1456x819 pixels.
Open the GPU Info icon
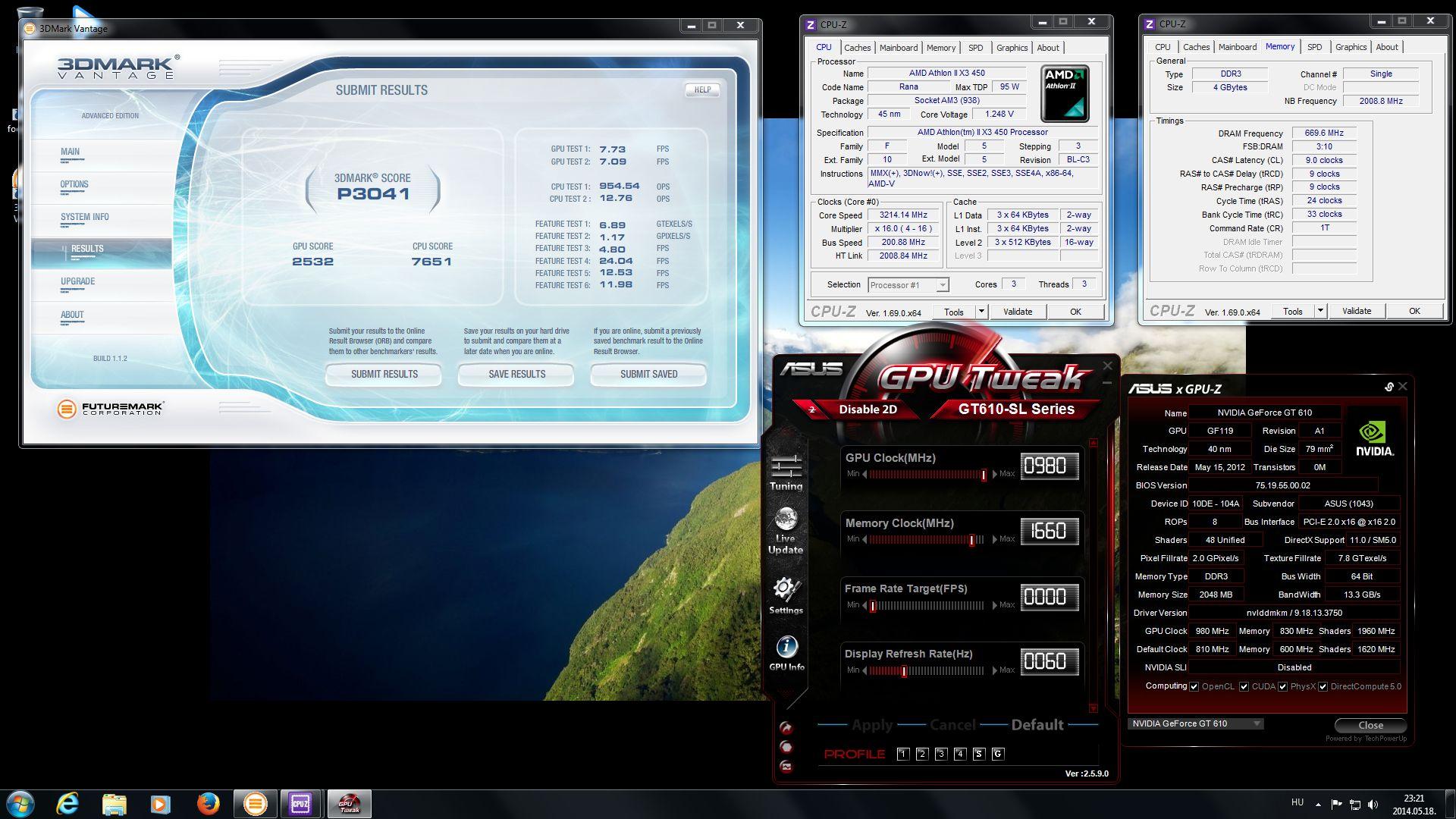coord(786,648)
